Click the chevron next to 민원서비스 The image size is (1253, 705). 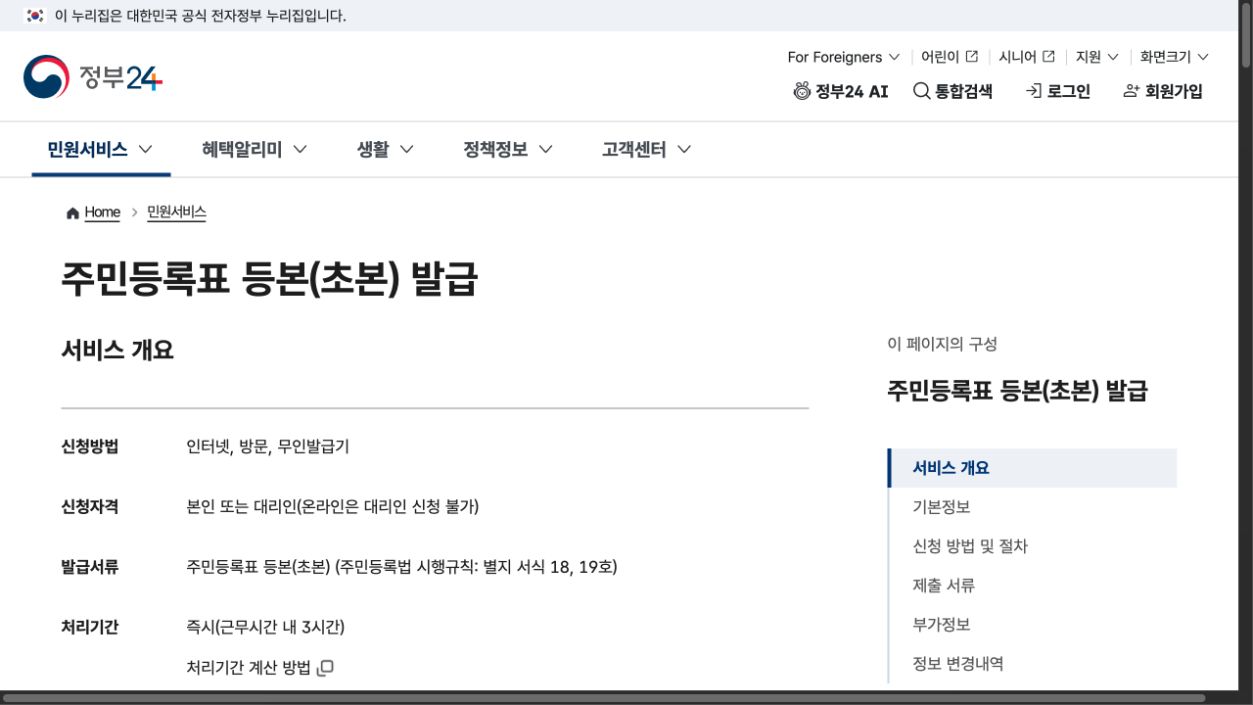(145, 150)
